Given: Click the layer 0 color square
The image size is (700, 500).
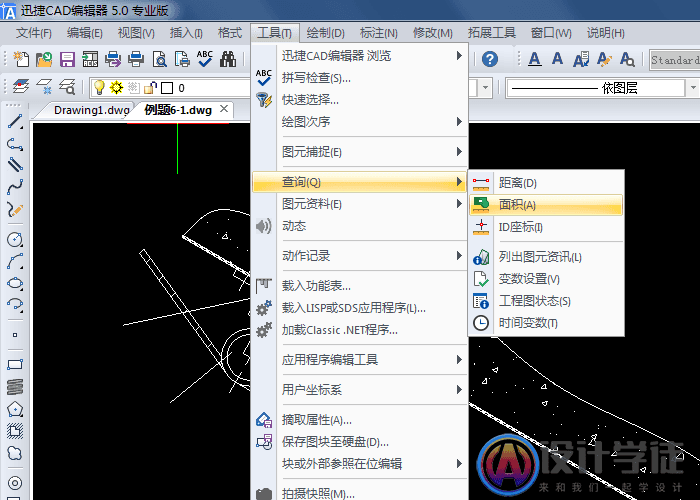Looking at the screenshot, I should point(167,88).
